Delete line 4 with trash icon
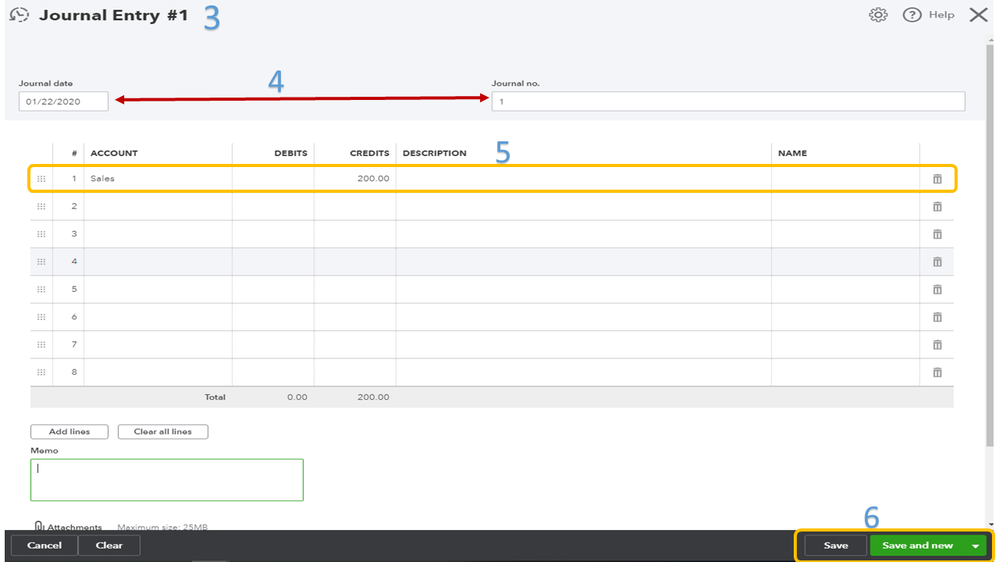The image size is (999, 562). tap(937, 262)
